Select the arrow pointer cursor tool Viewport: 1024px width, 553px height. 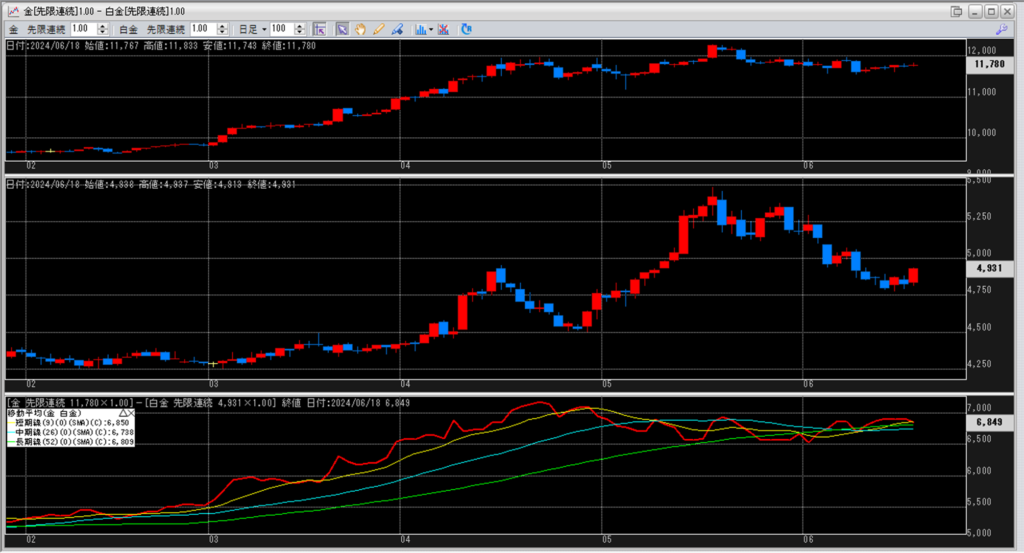click(x=342, y=29)
